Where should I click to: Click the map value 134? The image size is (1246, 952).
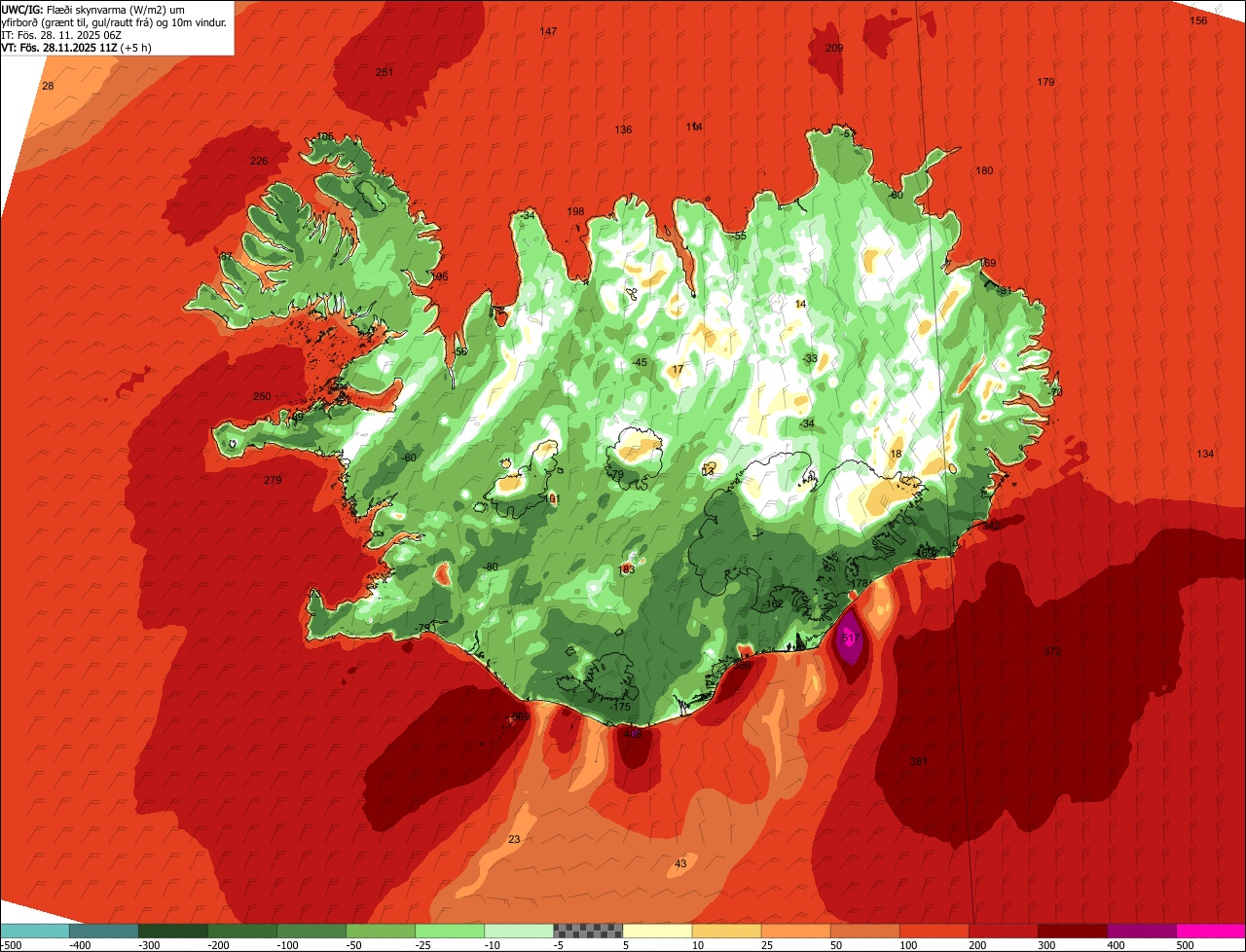tap(1205, 455)
